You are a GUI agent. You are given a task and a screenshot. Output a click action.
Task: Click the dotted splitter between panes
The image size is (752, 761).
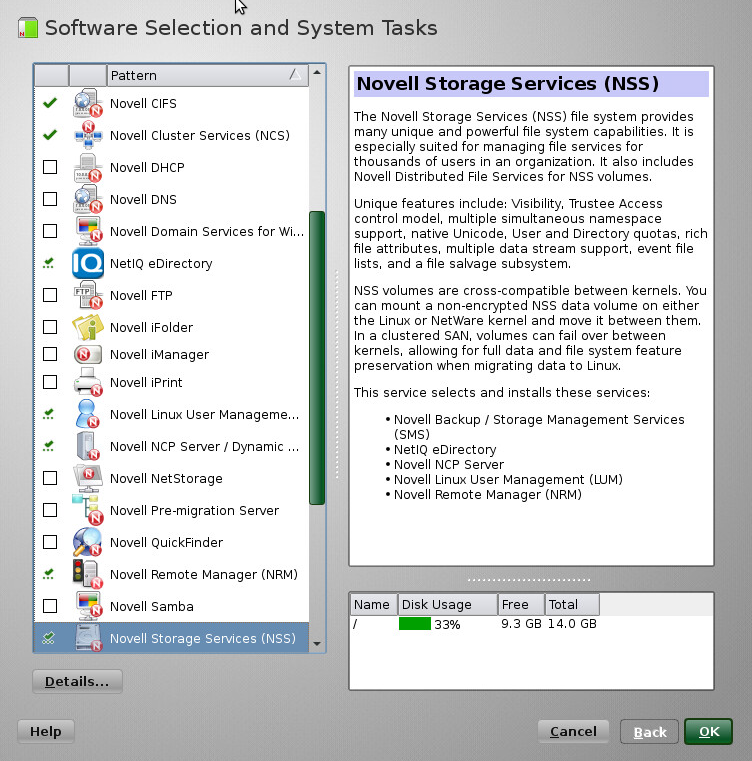click(337, 374)
